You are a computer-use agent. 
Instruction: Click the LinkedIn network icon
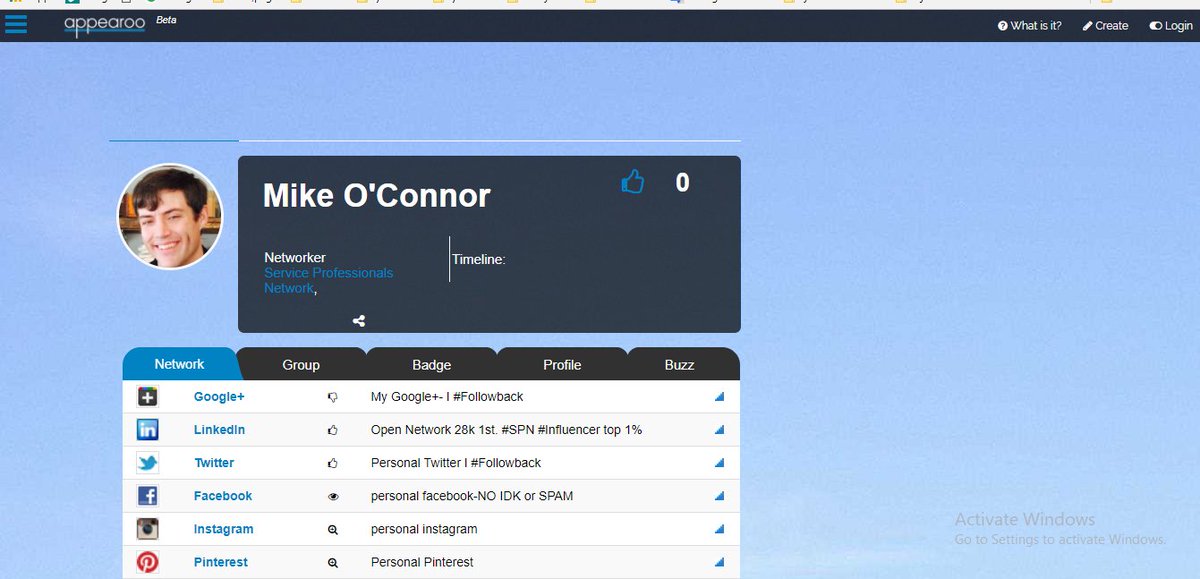pos(148,430)
